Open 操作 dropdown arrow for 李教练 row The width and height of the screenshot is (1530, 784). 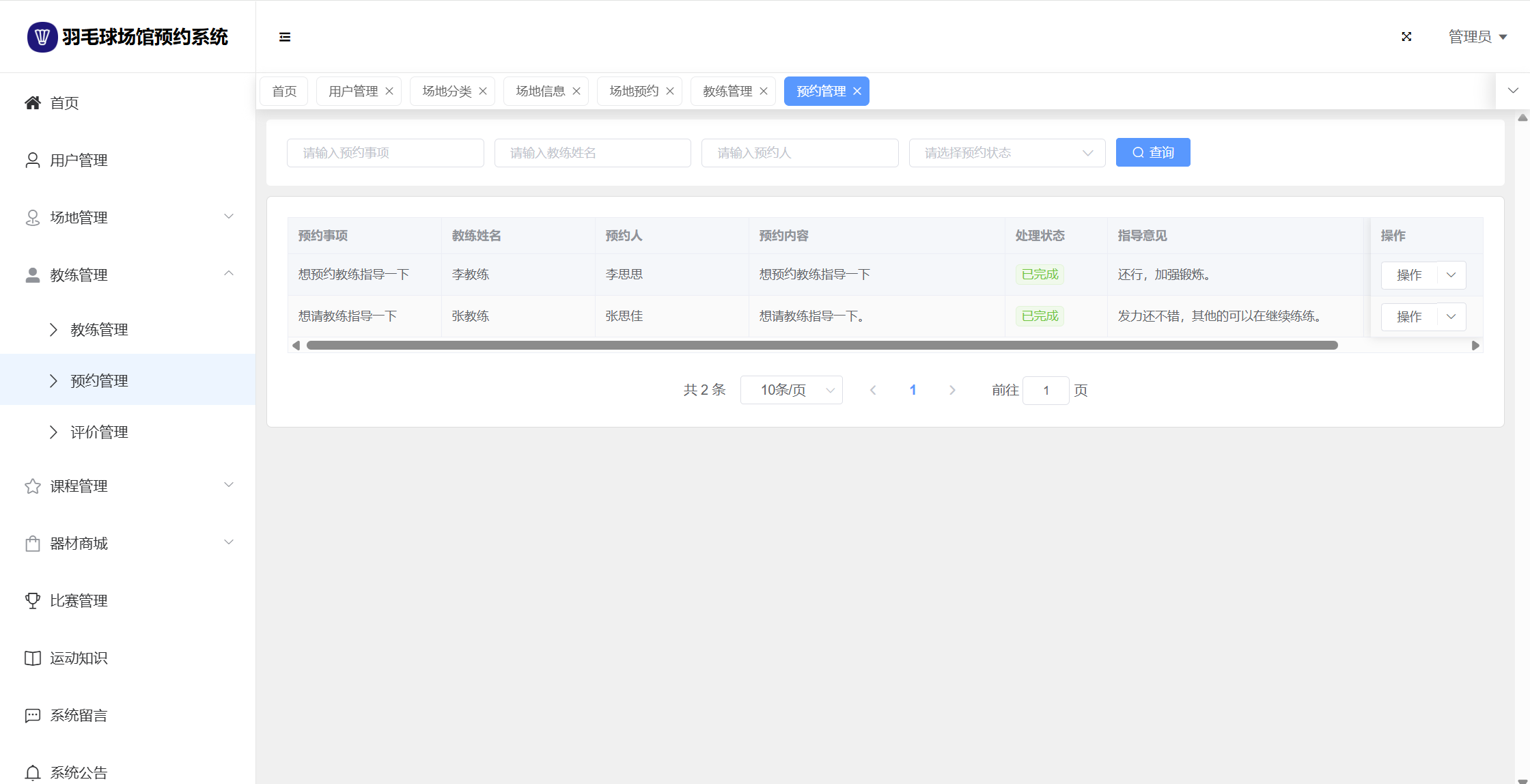click(1451, 275)
